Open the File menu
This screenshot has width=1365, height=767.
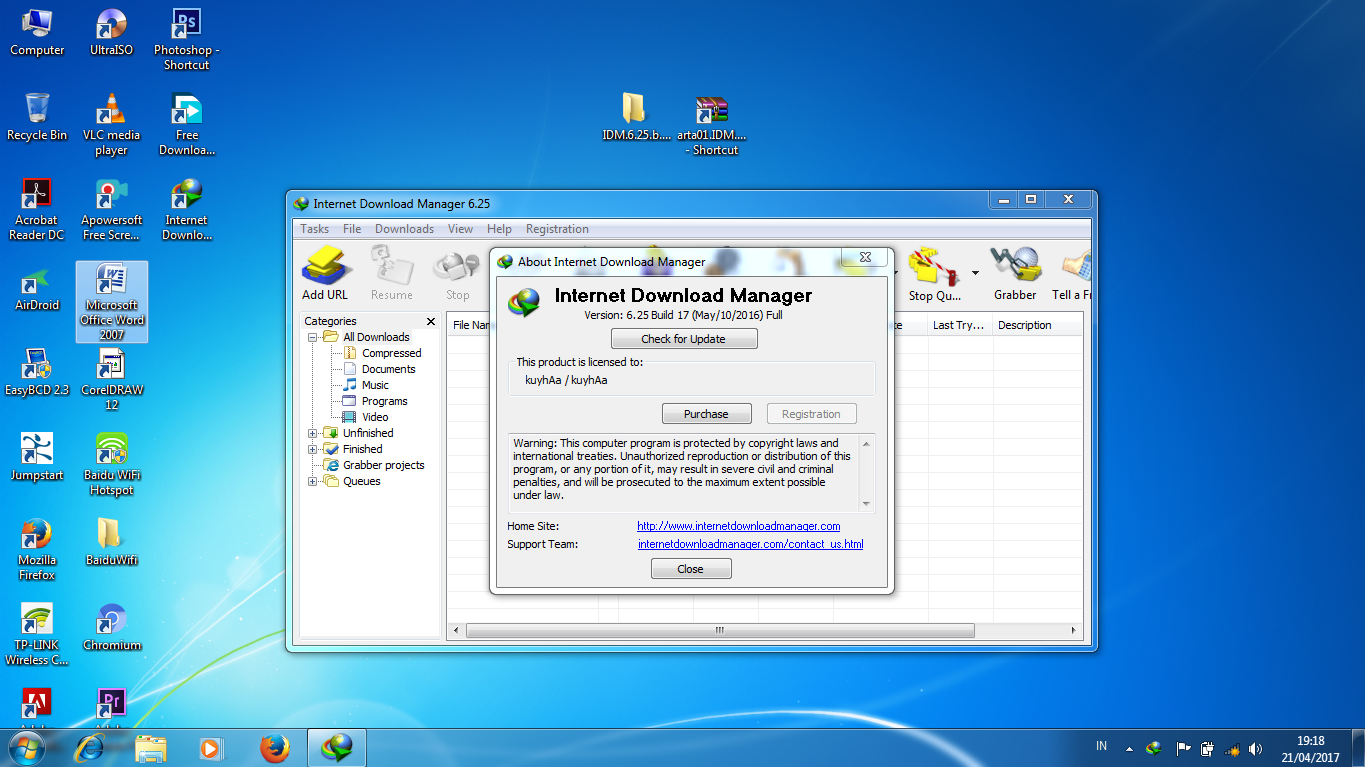click(x=352, y=229)
